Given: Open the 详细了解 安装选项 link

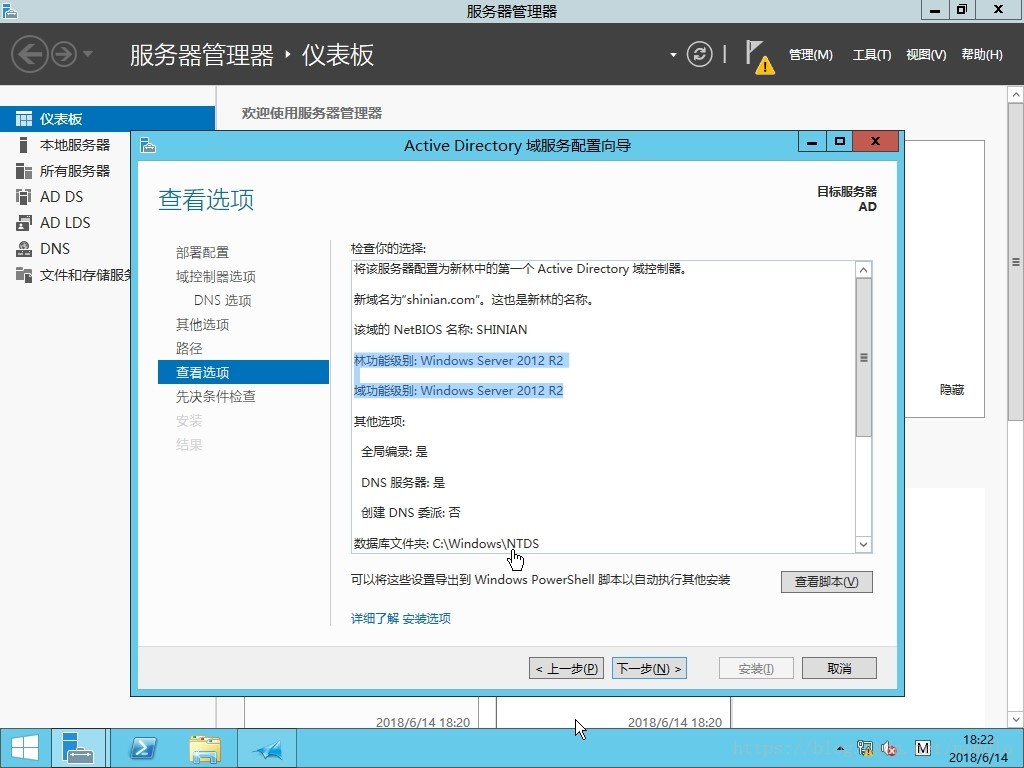Looking at the screenshot, I should tap(400, 618).
